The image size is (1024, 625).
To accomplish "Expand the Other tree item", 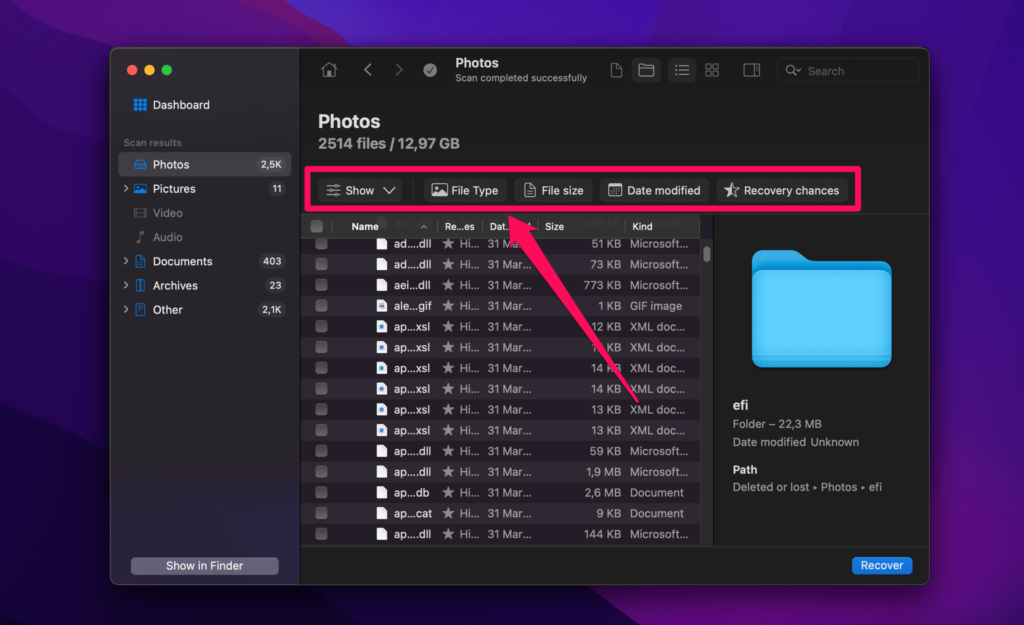I will tap(126, 310).
